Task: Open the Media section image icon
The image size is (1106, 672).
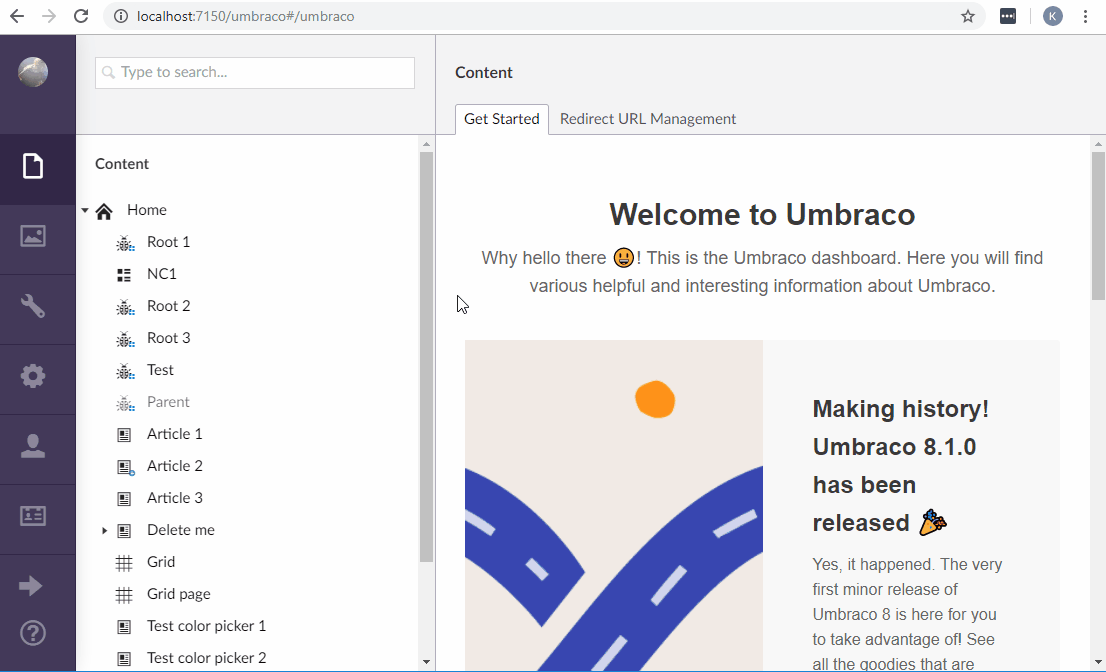Action: pos(33,236)
